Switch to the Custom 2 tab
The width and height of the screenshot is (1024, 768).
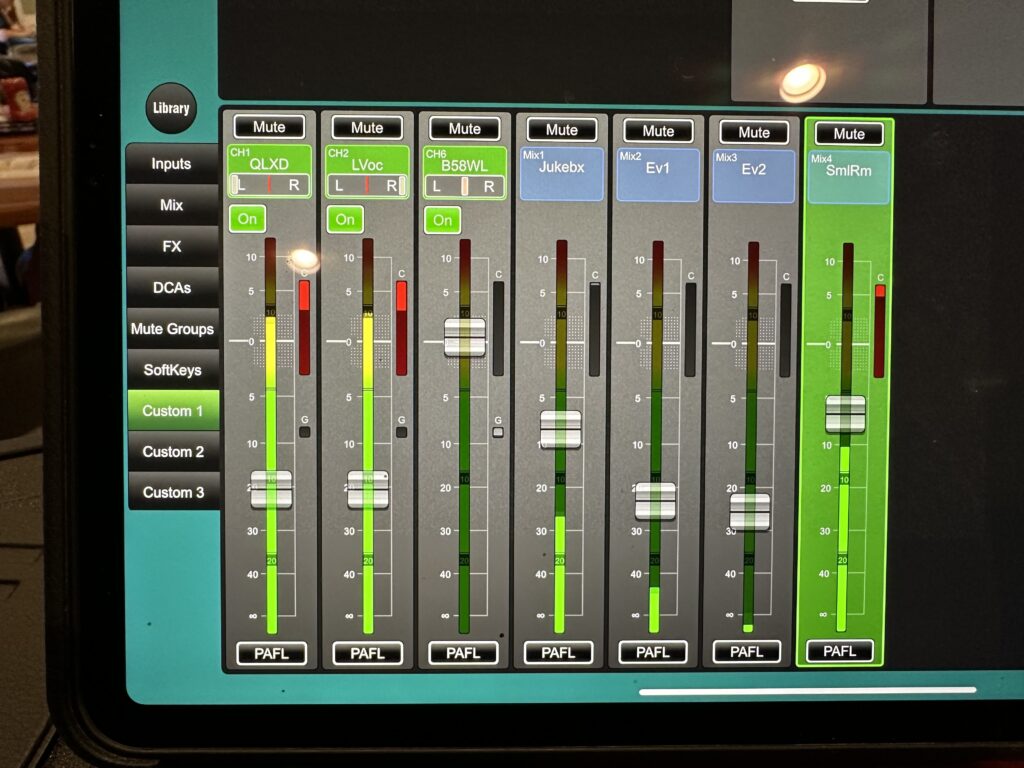point(172,451)
